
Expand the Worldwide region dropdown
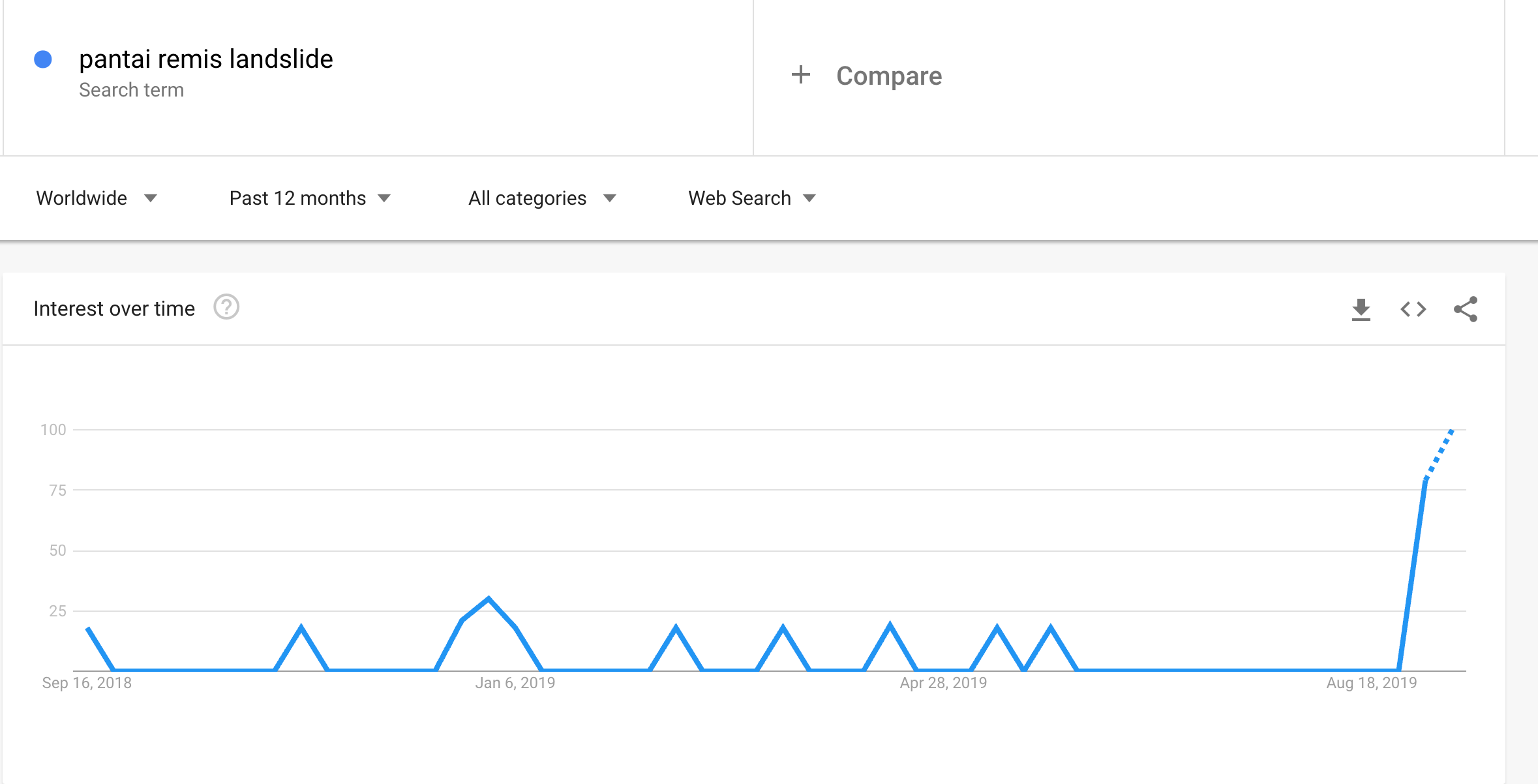pos(97,198)
